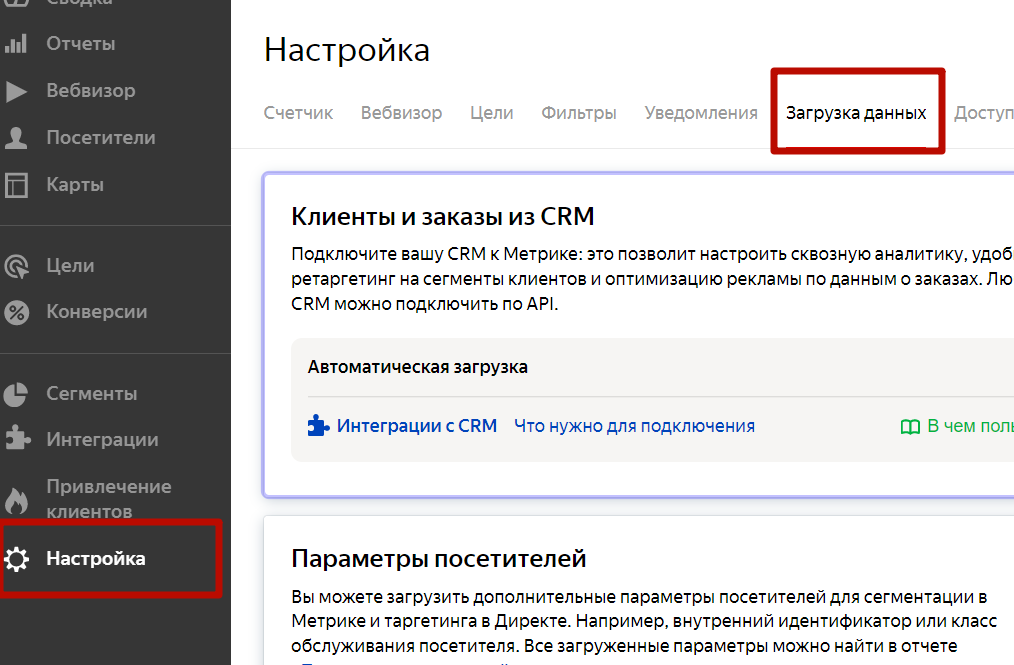Switch to the Фильтры tab
Image resolution: width=1014 pixels, height=665 pixels.
579,113
